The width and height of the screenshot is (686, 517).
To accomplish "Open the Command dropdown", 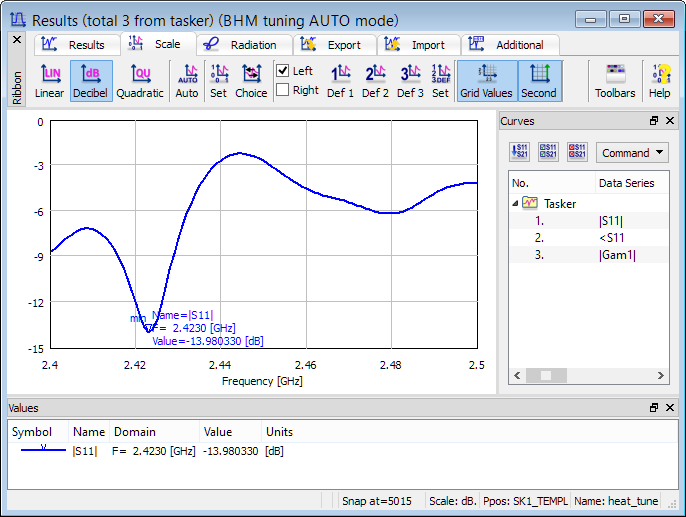I will [x=633, y=153].
